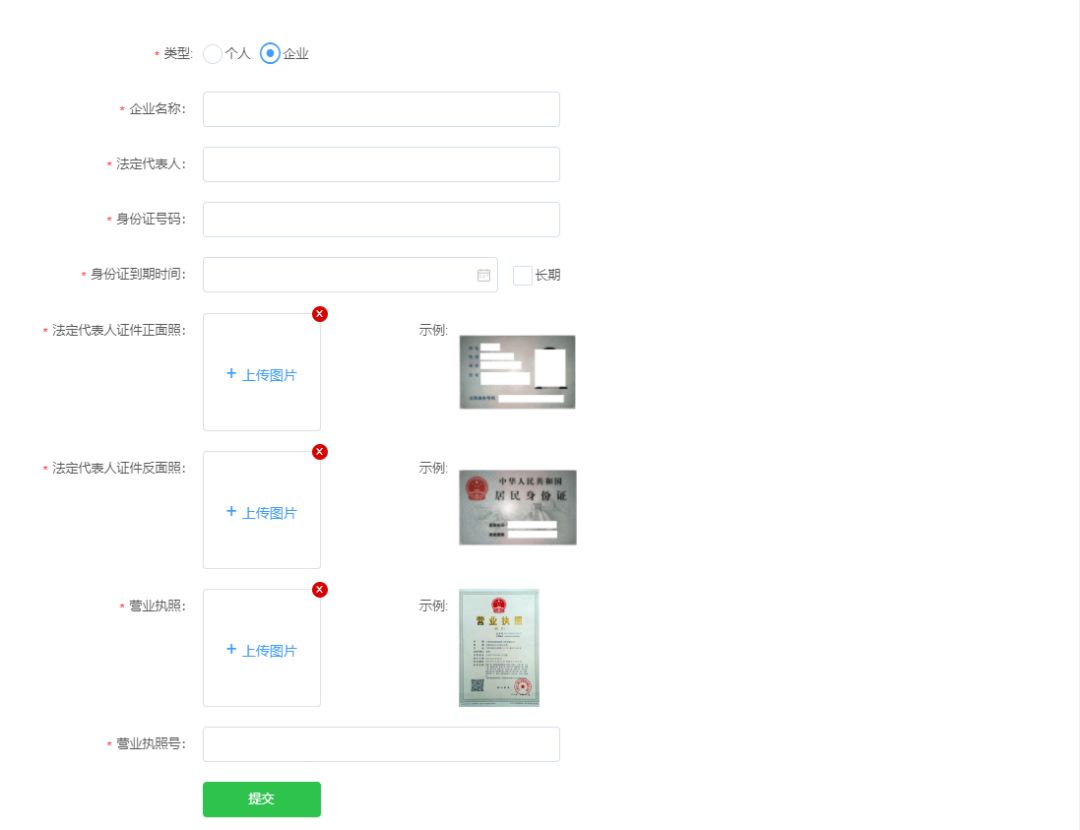
Task: Focus the 营业执照号 license number field
Action: coord(380,743)
